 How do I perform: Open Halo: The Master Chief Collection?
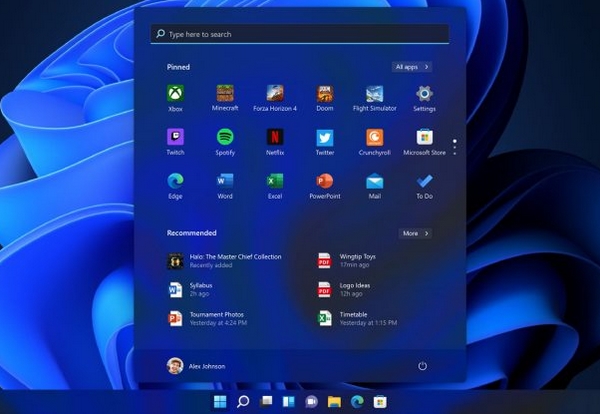pos(224,261)
